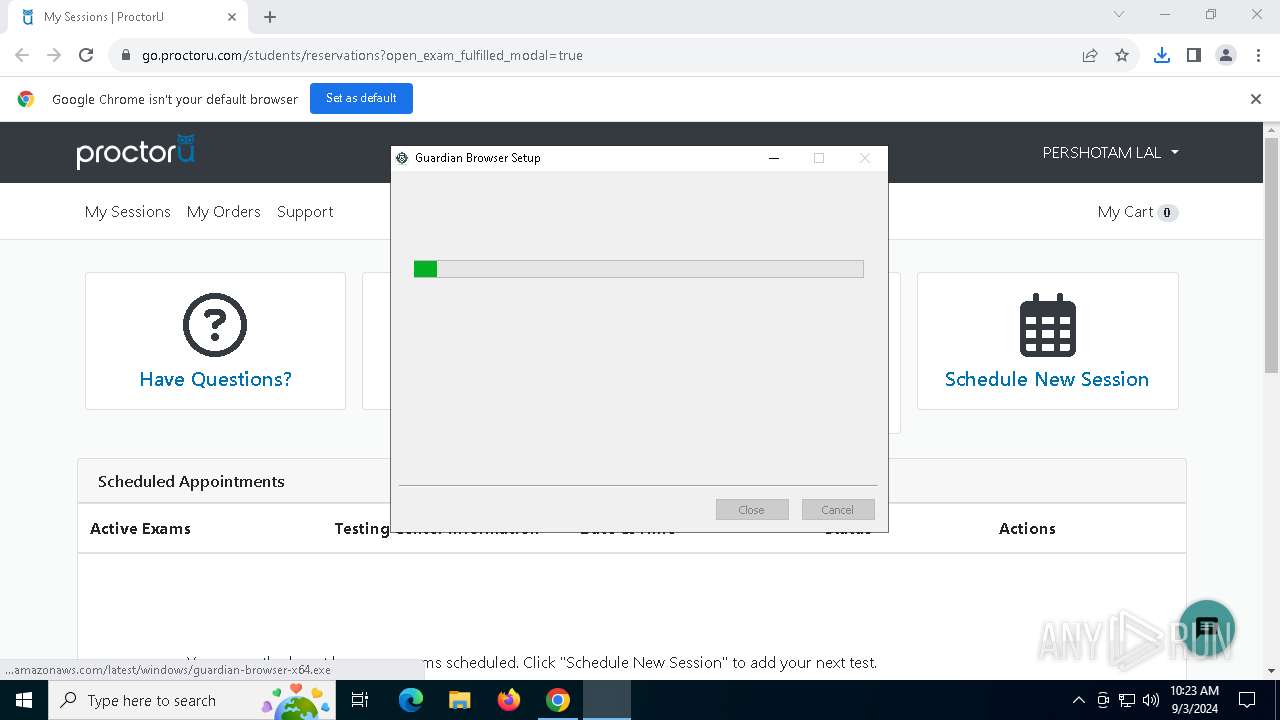Minimize the Guardian Browser Setup window
The image size is (1280, 720).
coord(774,158)
